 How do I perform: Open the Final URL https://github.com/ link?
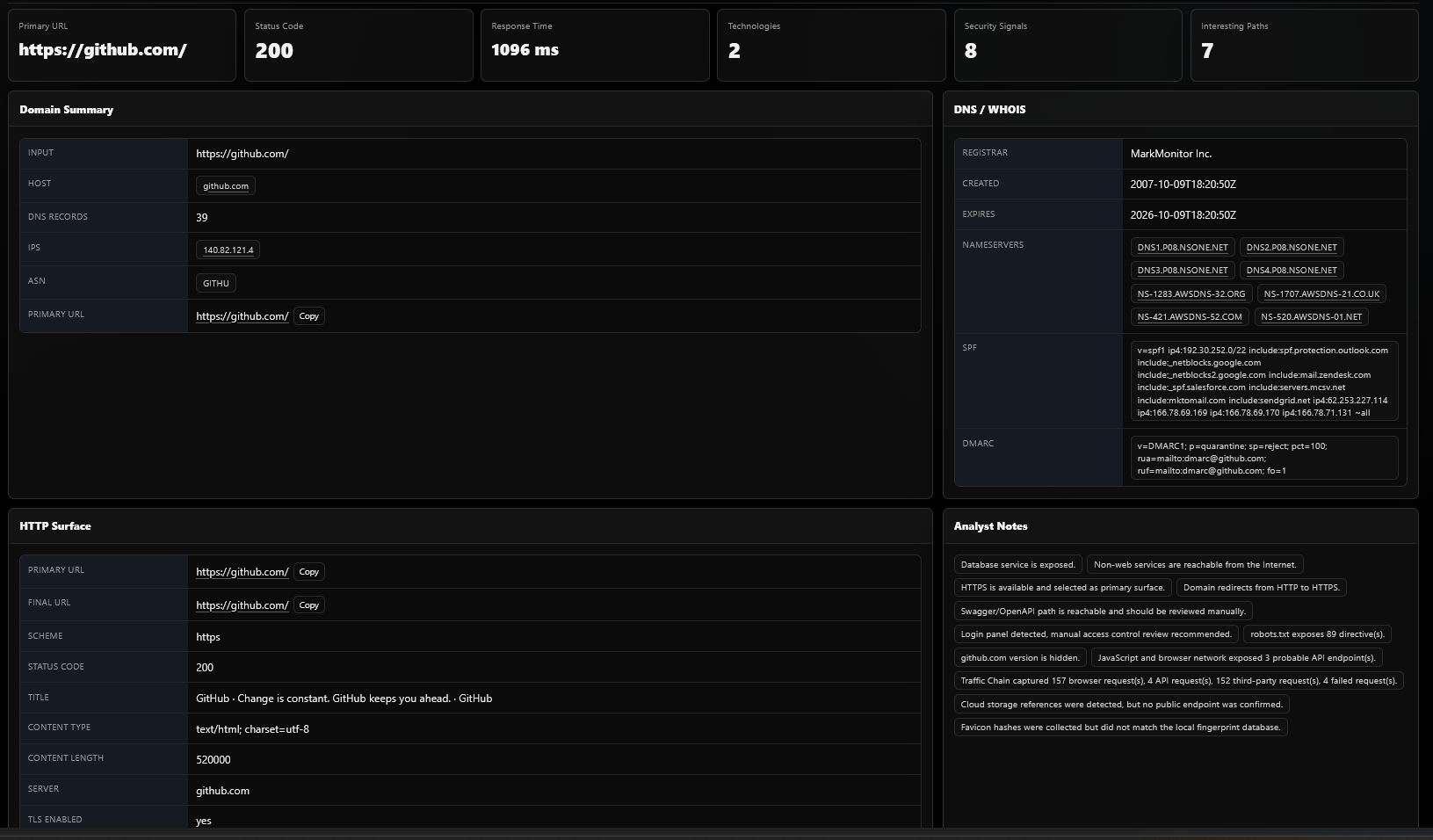[242, 605]
